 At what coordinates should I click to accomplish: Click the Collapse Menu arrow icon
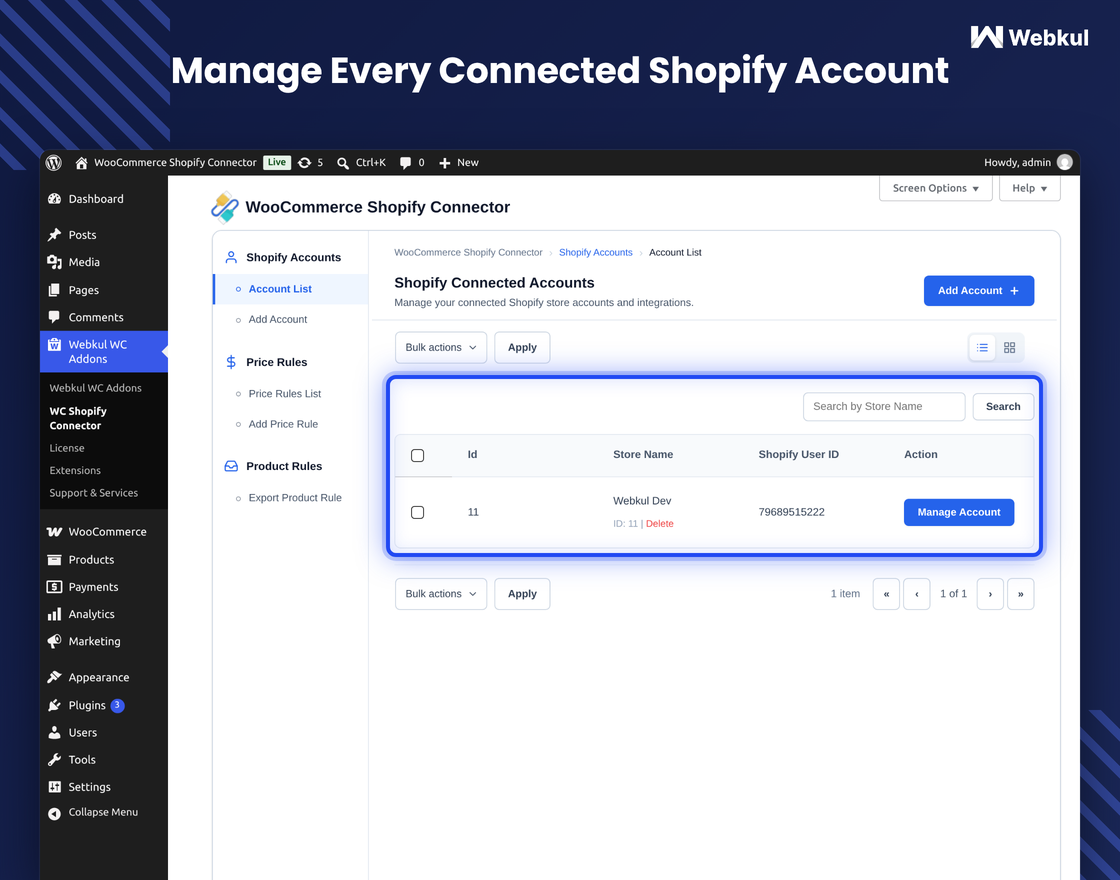pyautogui.click(x=54, y=814)
